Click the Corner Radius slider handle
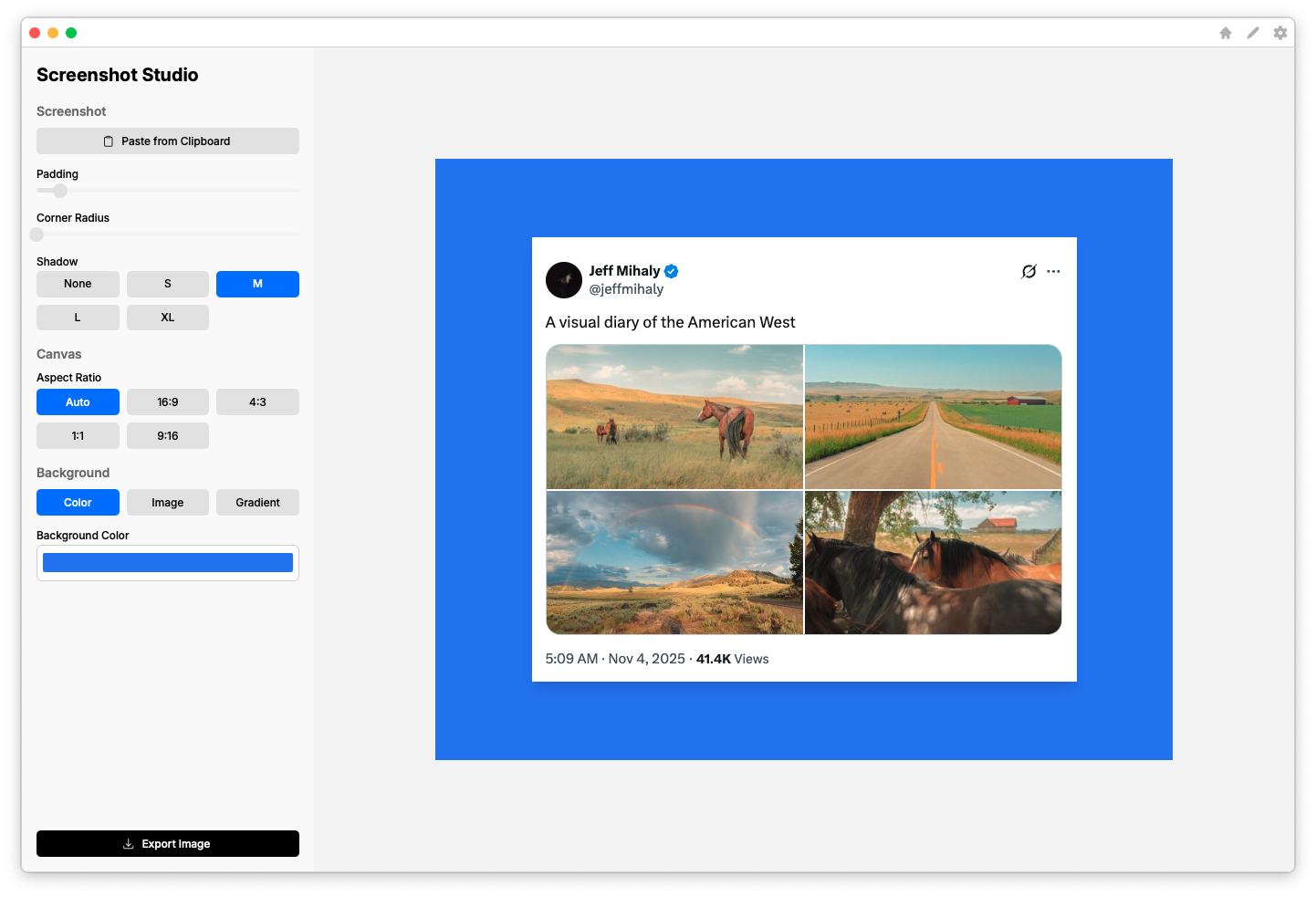Viewport: 1316px width, 897px height. (37, 235)
